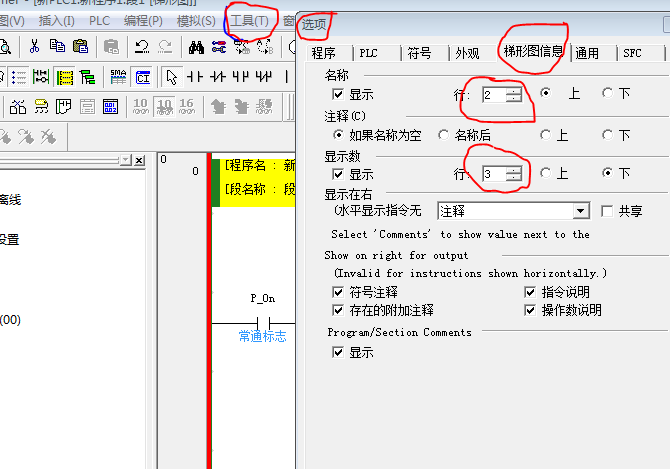
Task: Switch to the 符号 tab
Action: point(419,53)
